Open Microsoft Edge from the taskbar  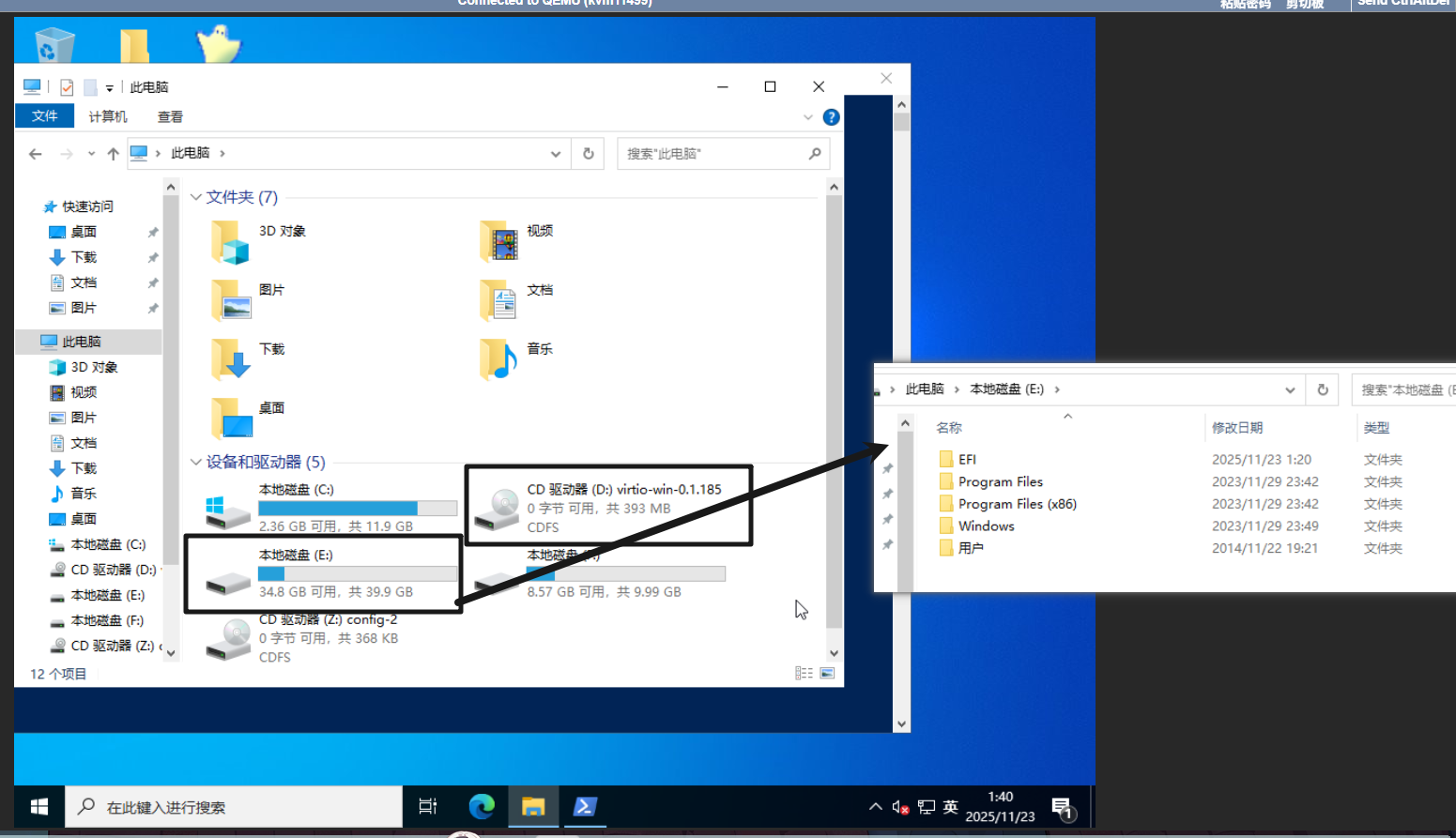point(482,806)
